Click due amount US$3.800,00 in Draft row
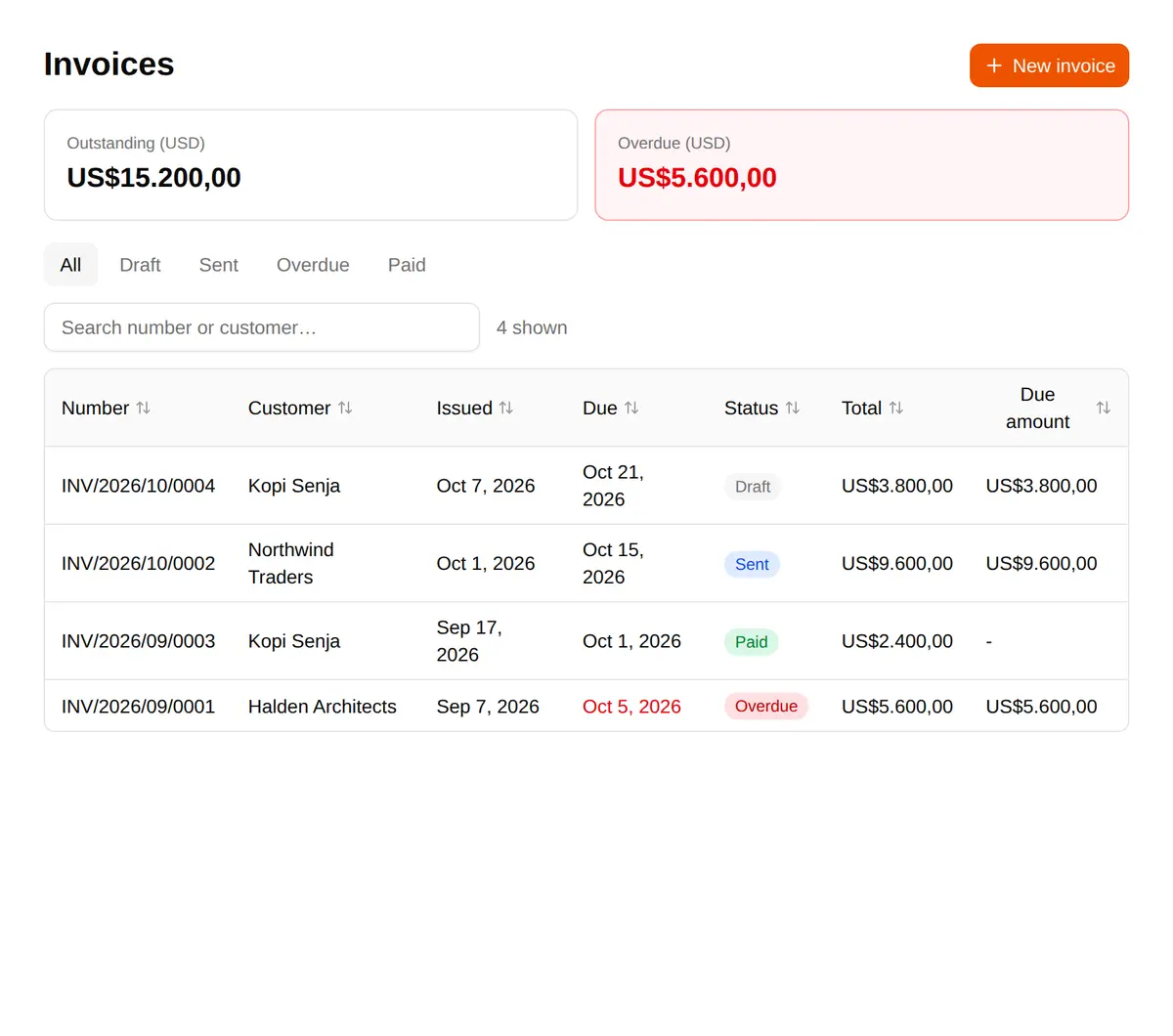The height and width of the screenshot is (1036, 1173). (1041, 486)
